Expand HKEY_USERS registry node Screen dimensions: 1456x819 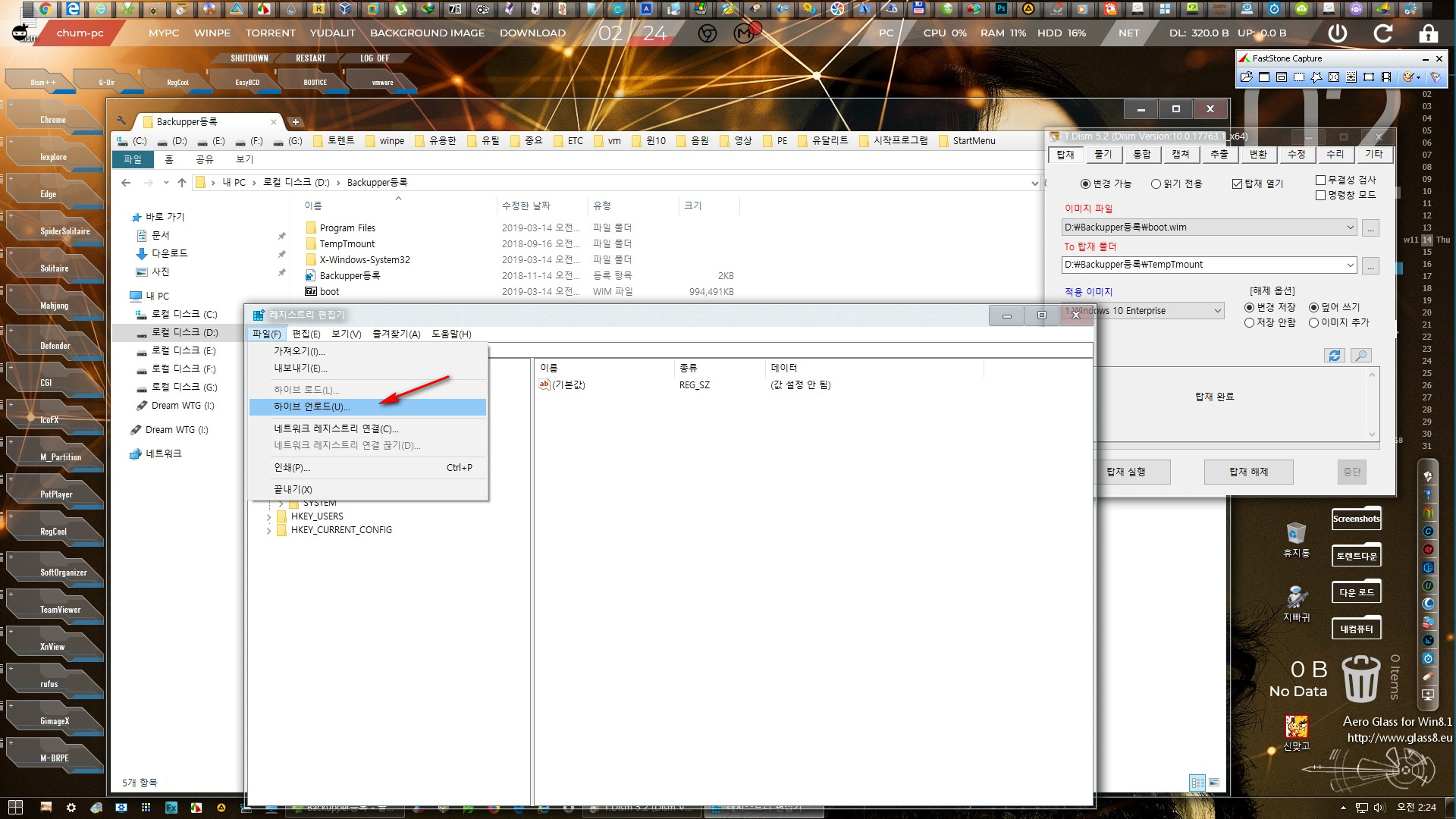[x=268, y=517]
